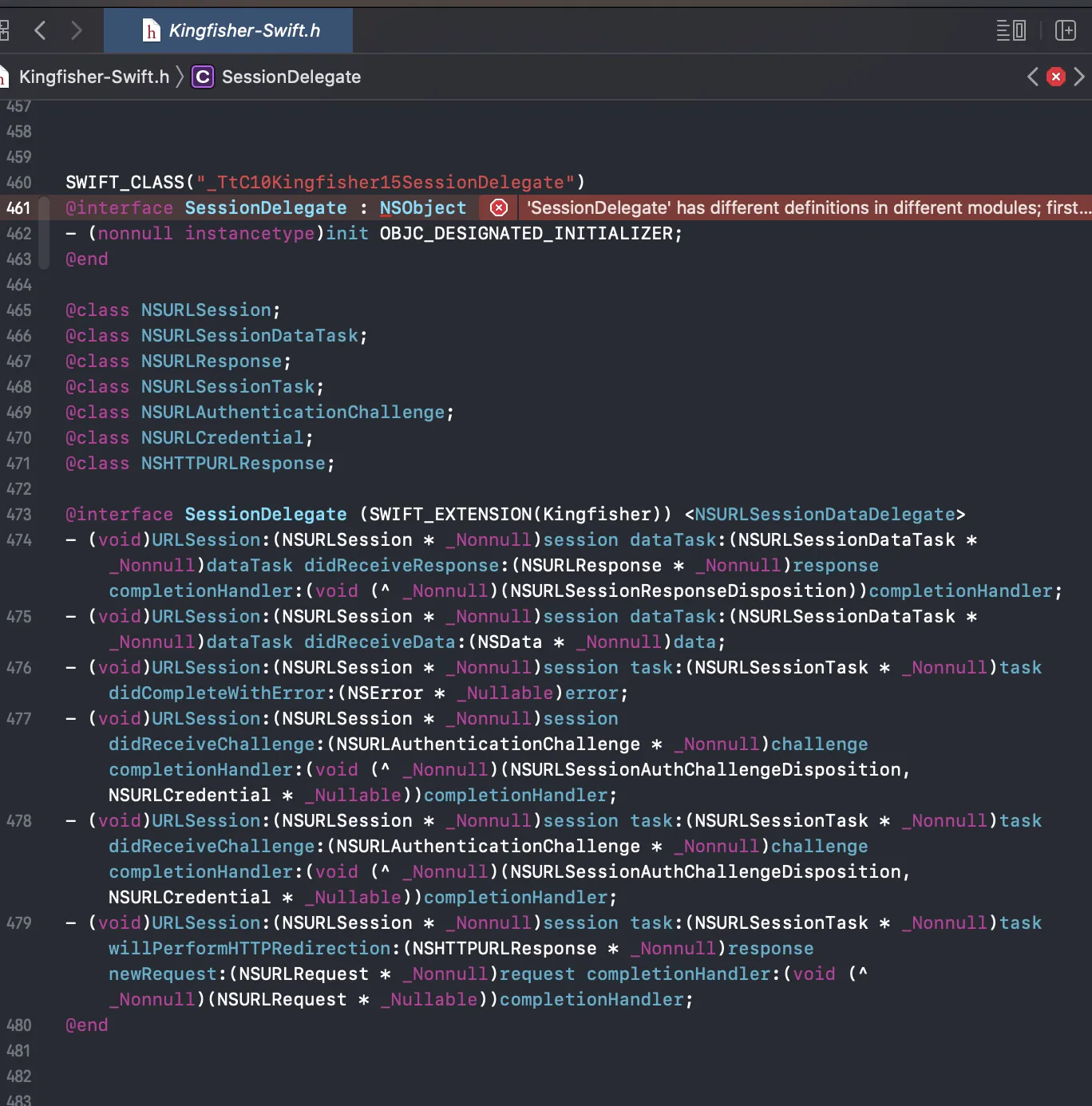This screenshot has width=1092, height=1106.
Task: Click the red error icon in the jump bar
Action: click(1056, 77)
